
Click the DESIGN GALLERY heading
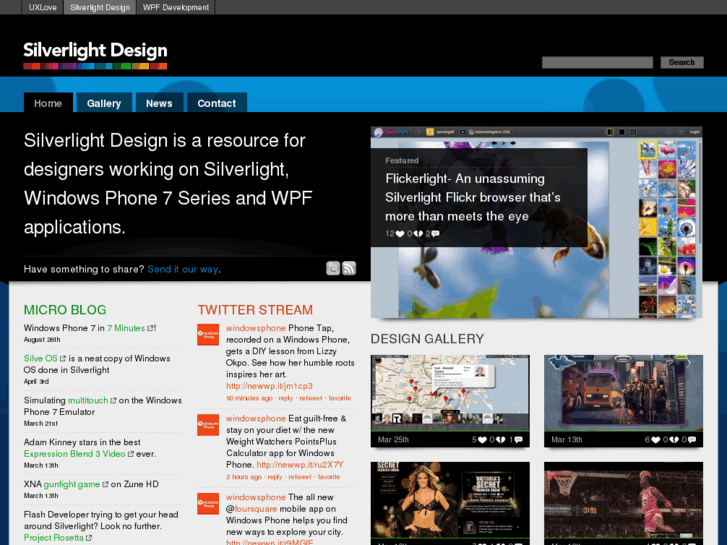(x=427, y=339)
